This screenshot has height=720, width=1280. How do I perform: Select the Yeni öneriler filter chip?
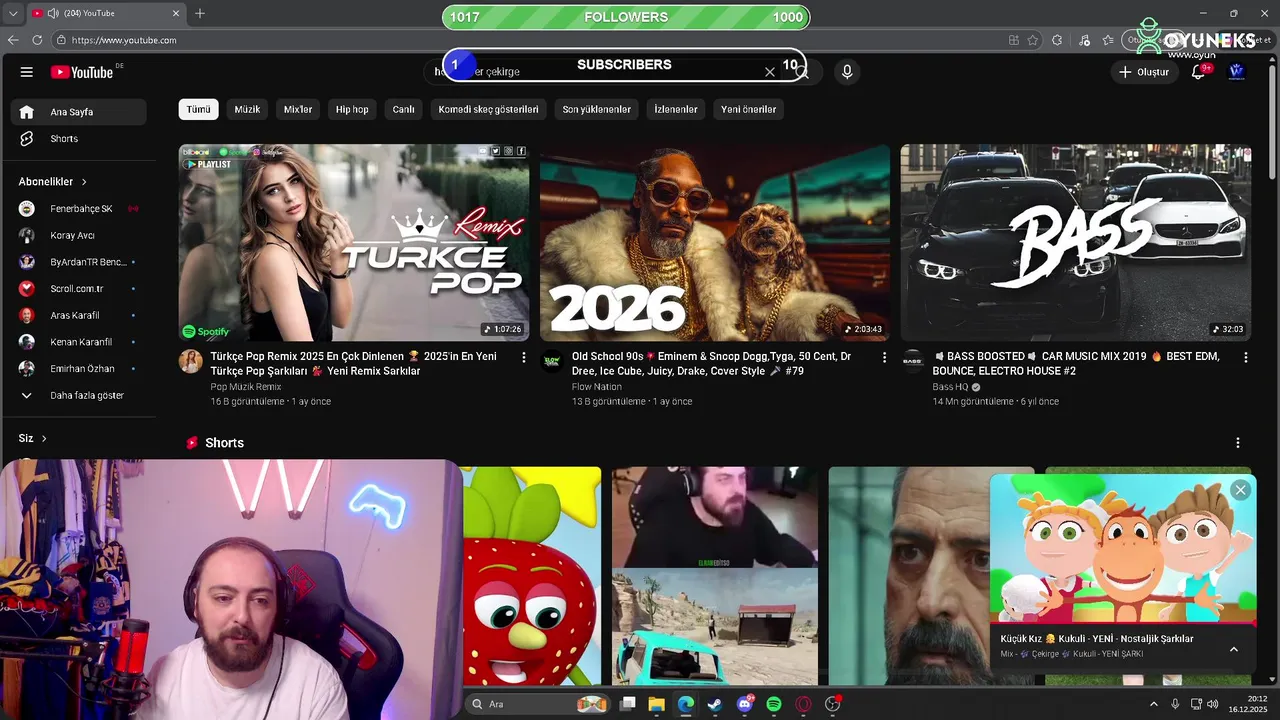point(749,109)
